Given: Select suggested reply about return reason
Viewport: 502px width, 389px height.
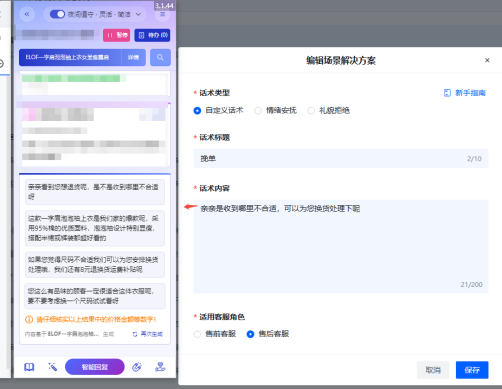Looking at the screenshot, I should pos(95,192).
